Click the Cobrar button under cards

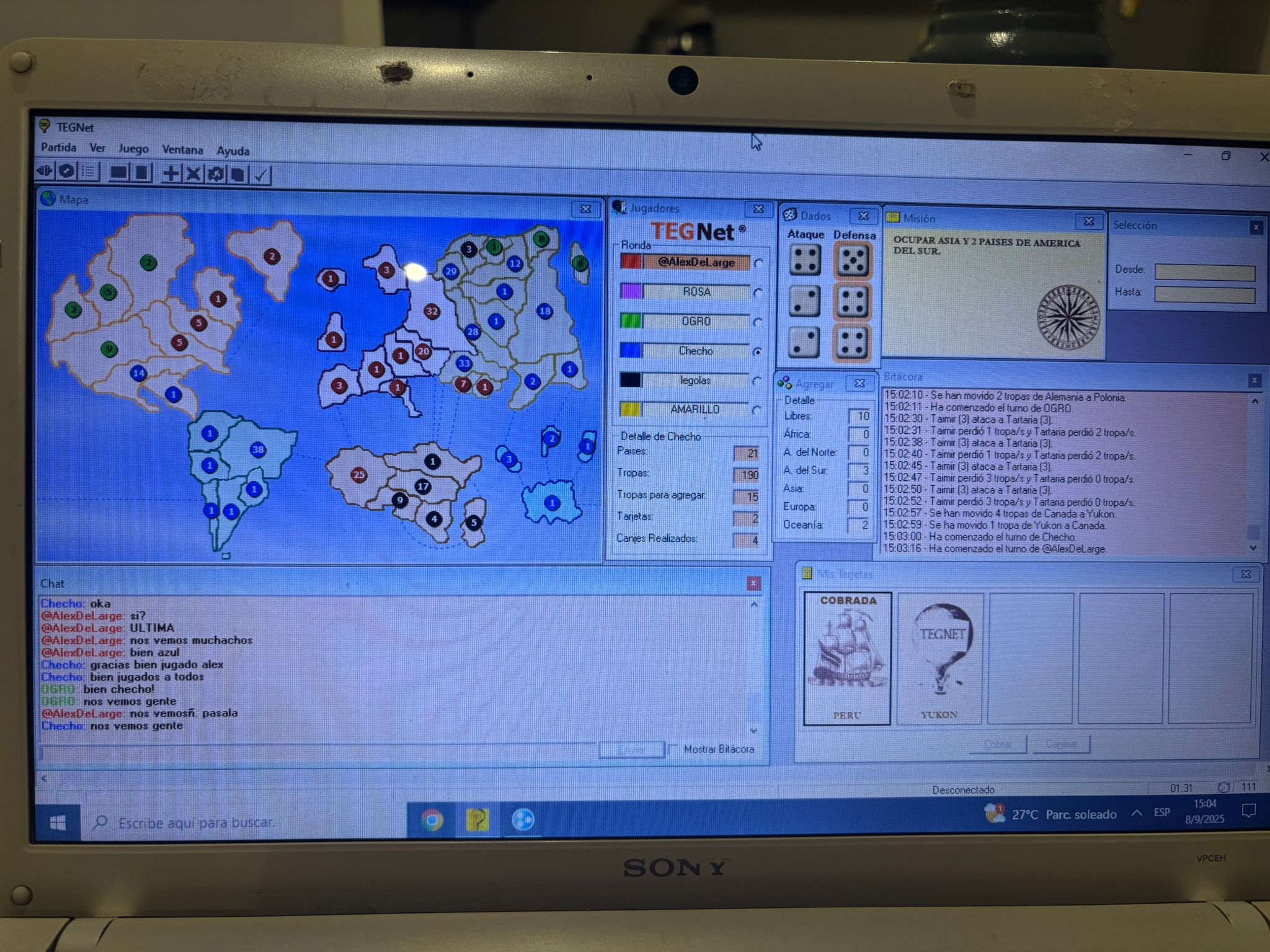pyautogui.click(x=998, y=743)
